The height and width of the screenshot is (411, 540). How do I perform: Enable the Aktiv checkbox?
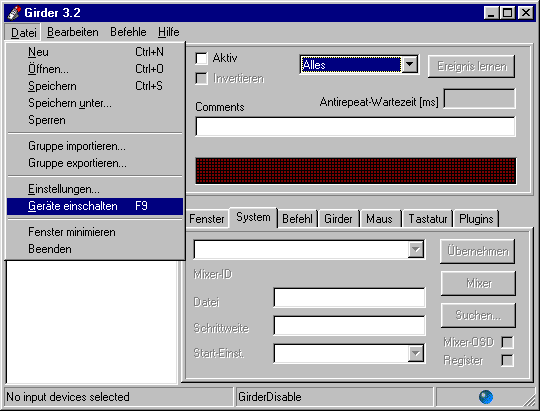click(x=201, y=58)
